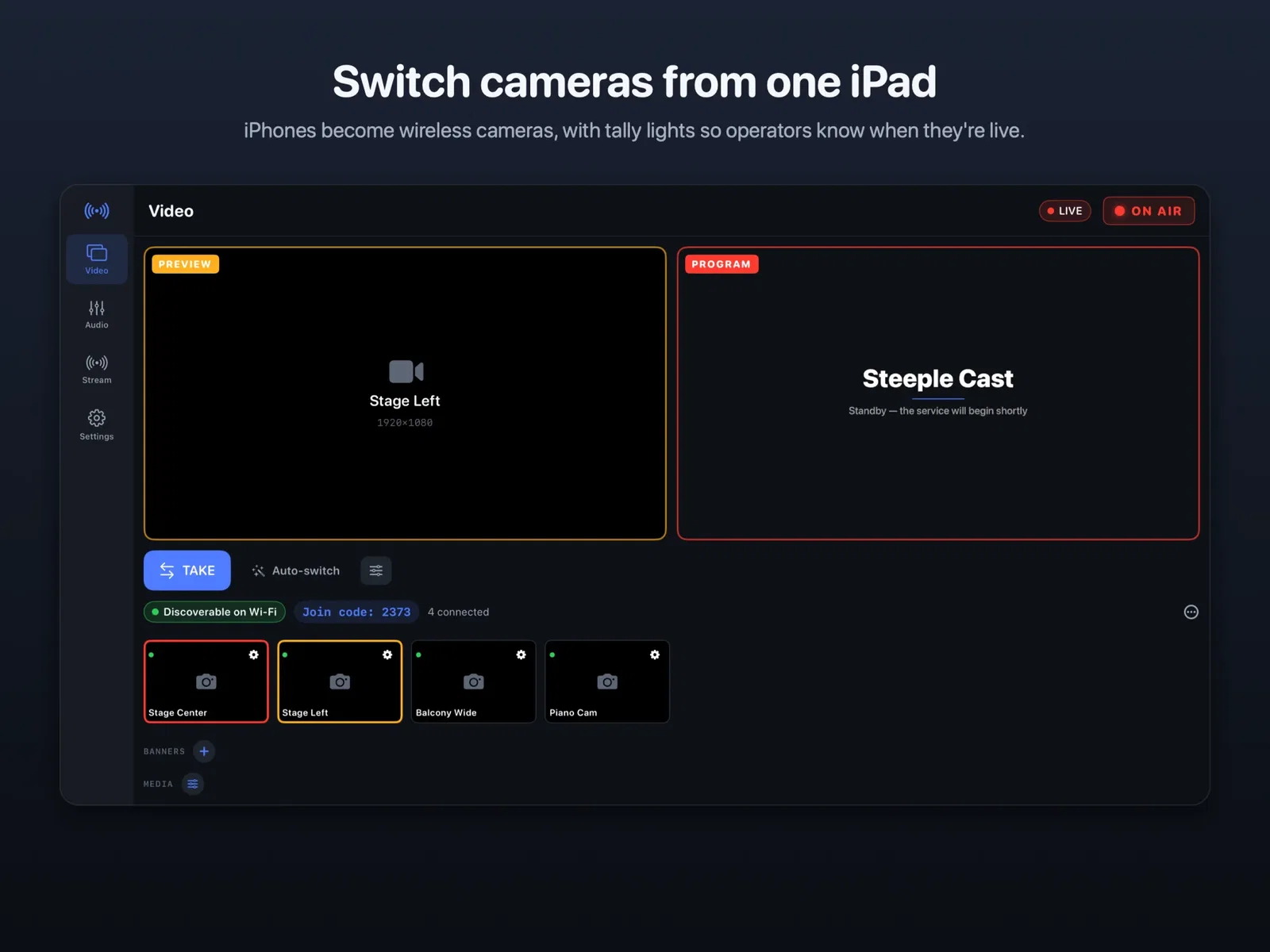Click the Preview monitor pane
1270x952 pixels.
pos(405,393)
